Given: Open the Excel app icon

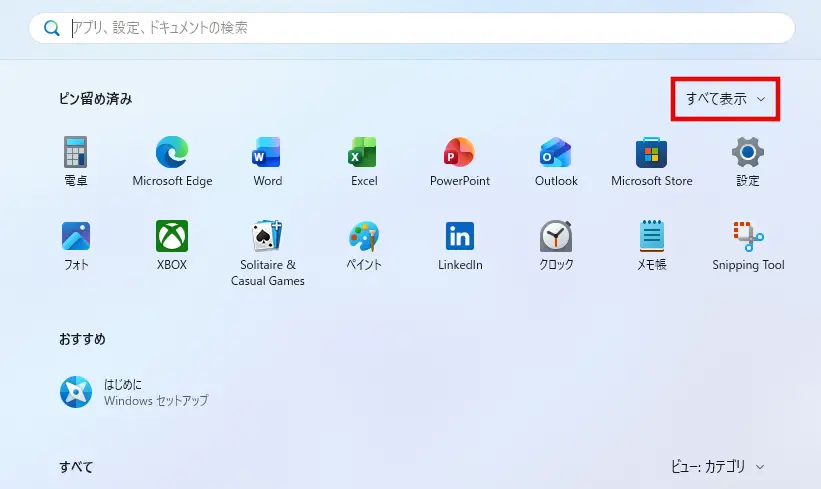Looking at the screenshot, I should coord(363,152).
